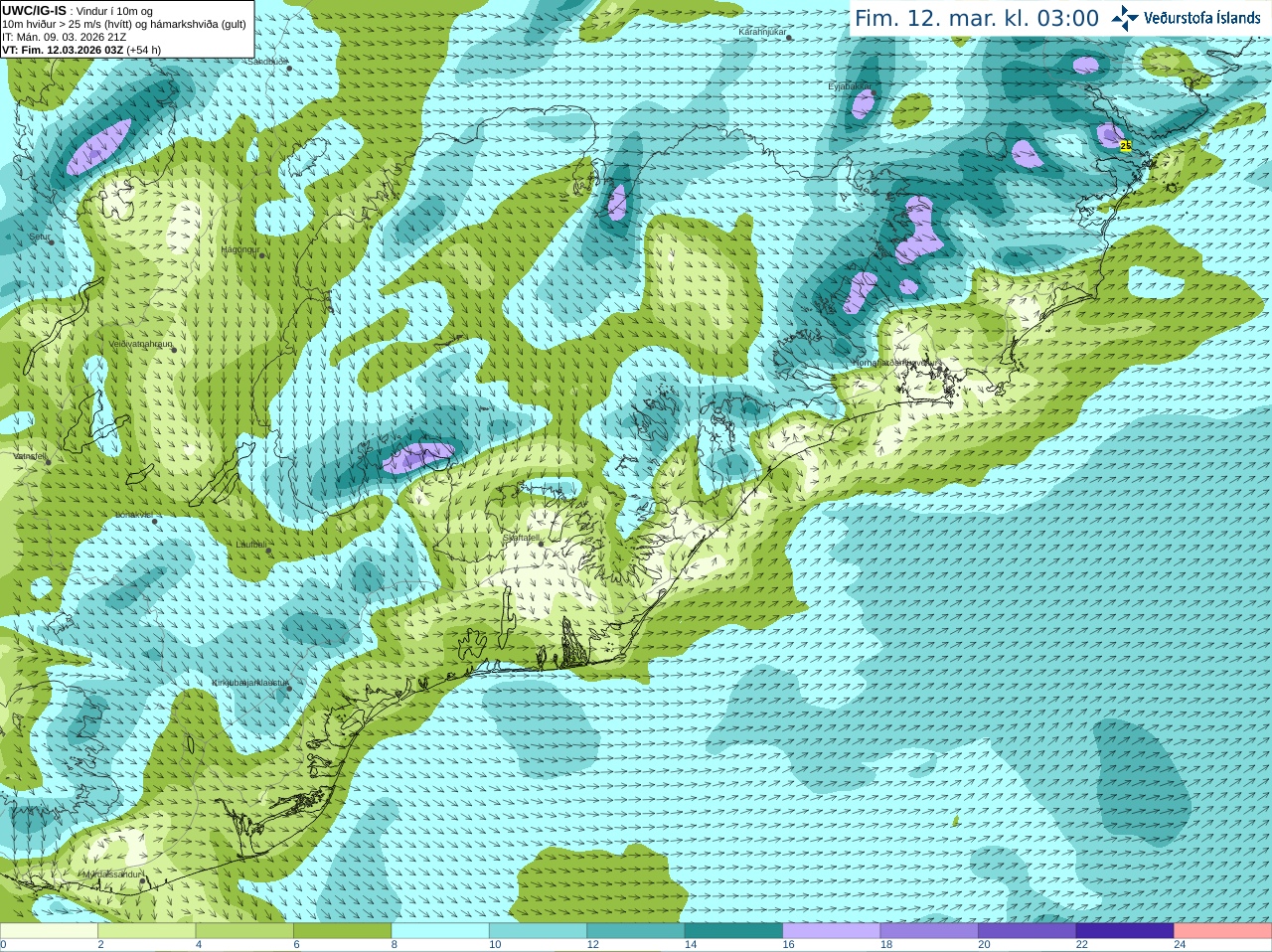
Task: Click the '10m hviður > 25 m/s' description line
Action: (x=124, y=24)
